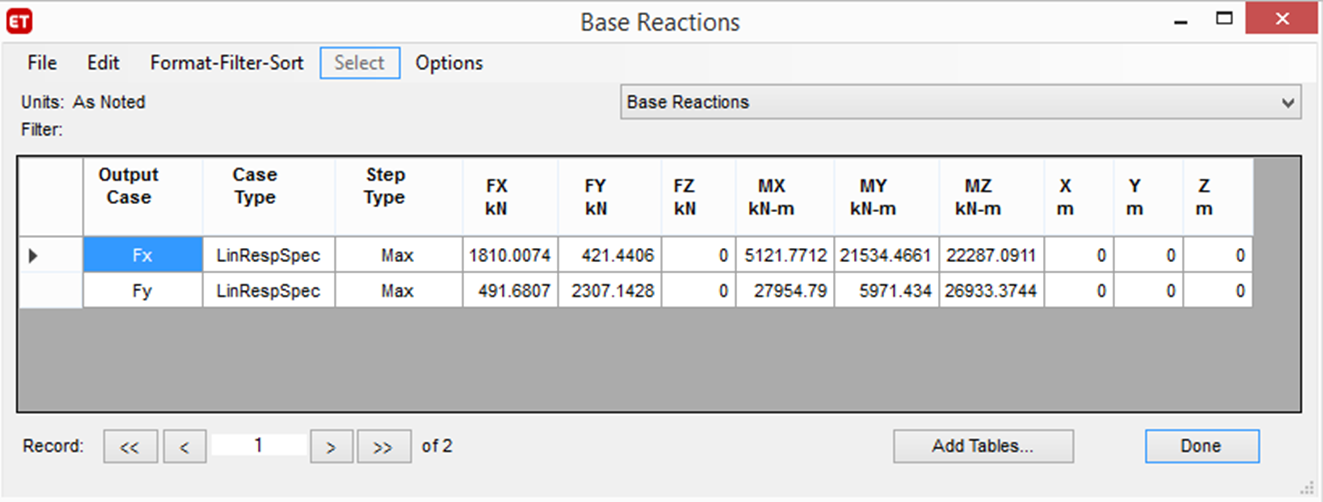Click the record number input field
Image resolution: width=1323 pixels, height=502 pixels.
pos(258,446)
